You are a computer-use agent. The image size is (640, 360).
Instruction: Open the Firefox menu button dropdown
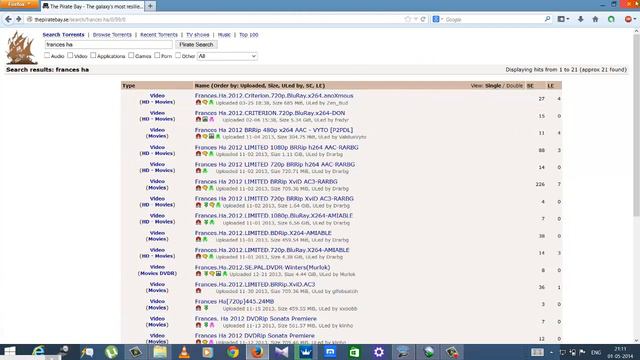19,4
